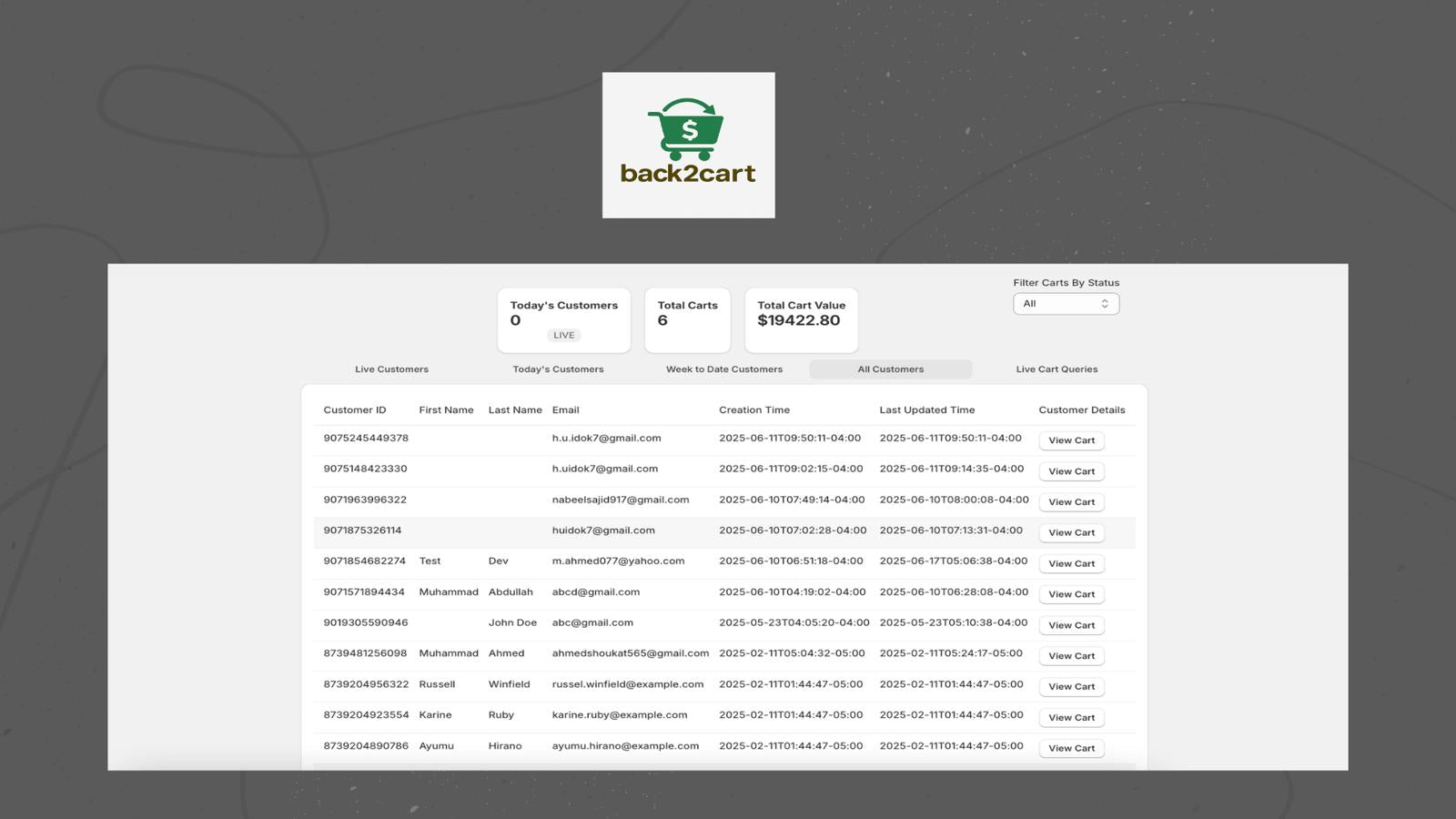1456x819 pixels.
Task: Select creation time 2025-06-11T09:02:15-04:00
Action: point(791,470)
